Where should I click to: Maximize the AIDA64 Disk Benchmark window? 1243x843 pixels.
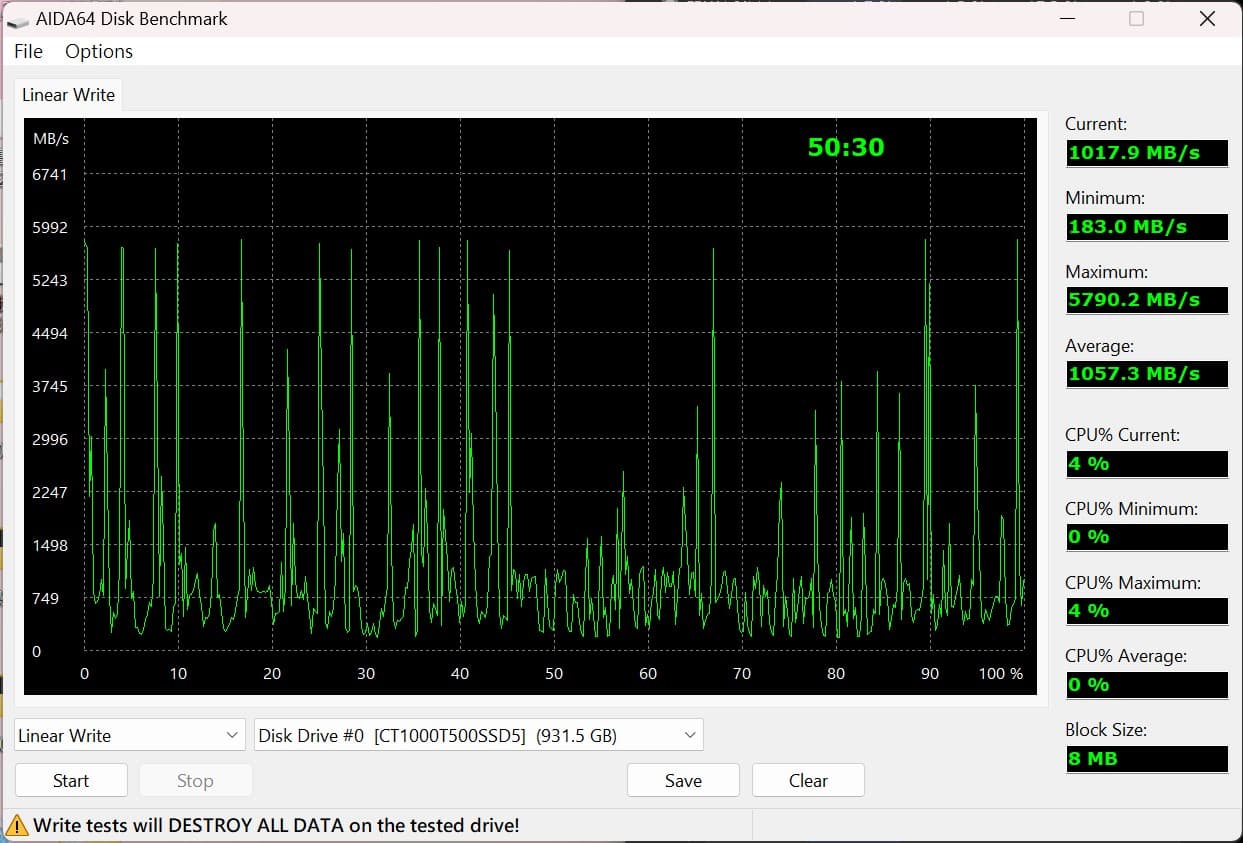coord(1136,18)
